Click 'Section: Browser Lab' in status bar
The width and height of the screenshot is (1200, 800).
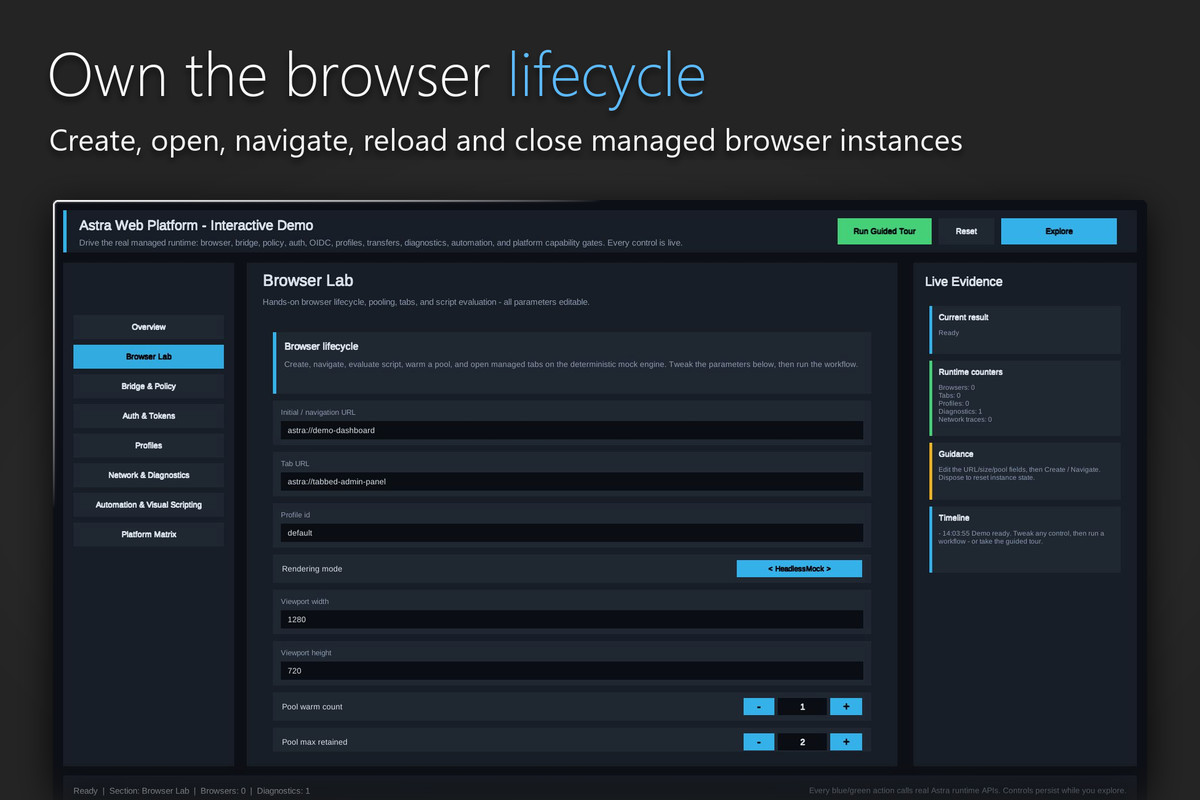coord(150,791)
